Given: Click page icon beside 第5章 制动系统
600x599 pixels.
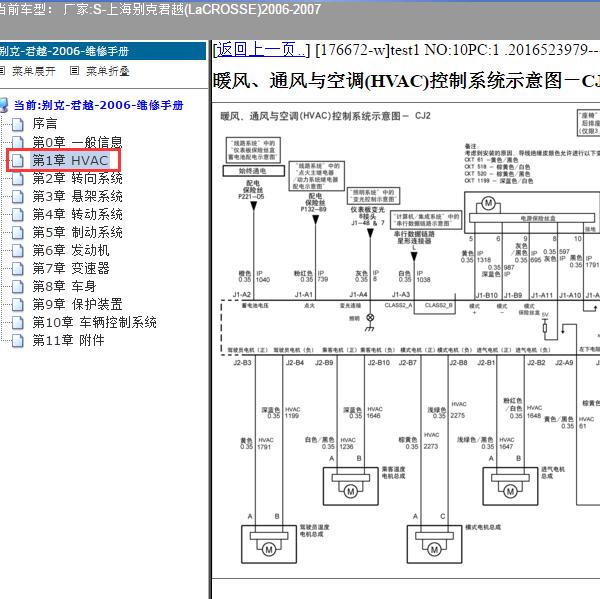Looking at the screenshot, I should click(x=18, y=232).
